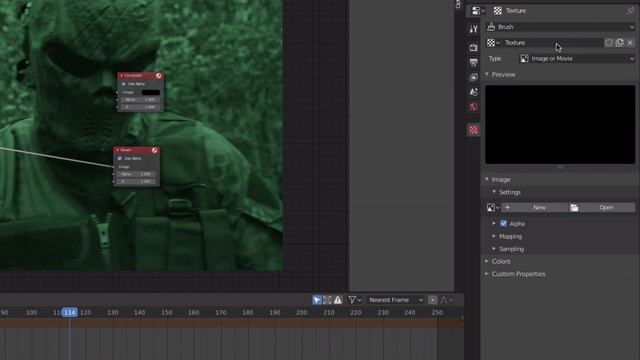Viewport: 640px width, 360px height.
Task: Open the Type Image or Movie dropdown
Action: tap(577, 59)
